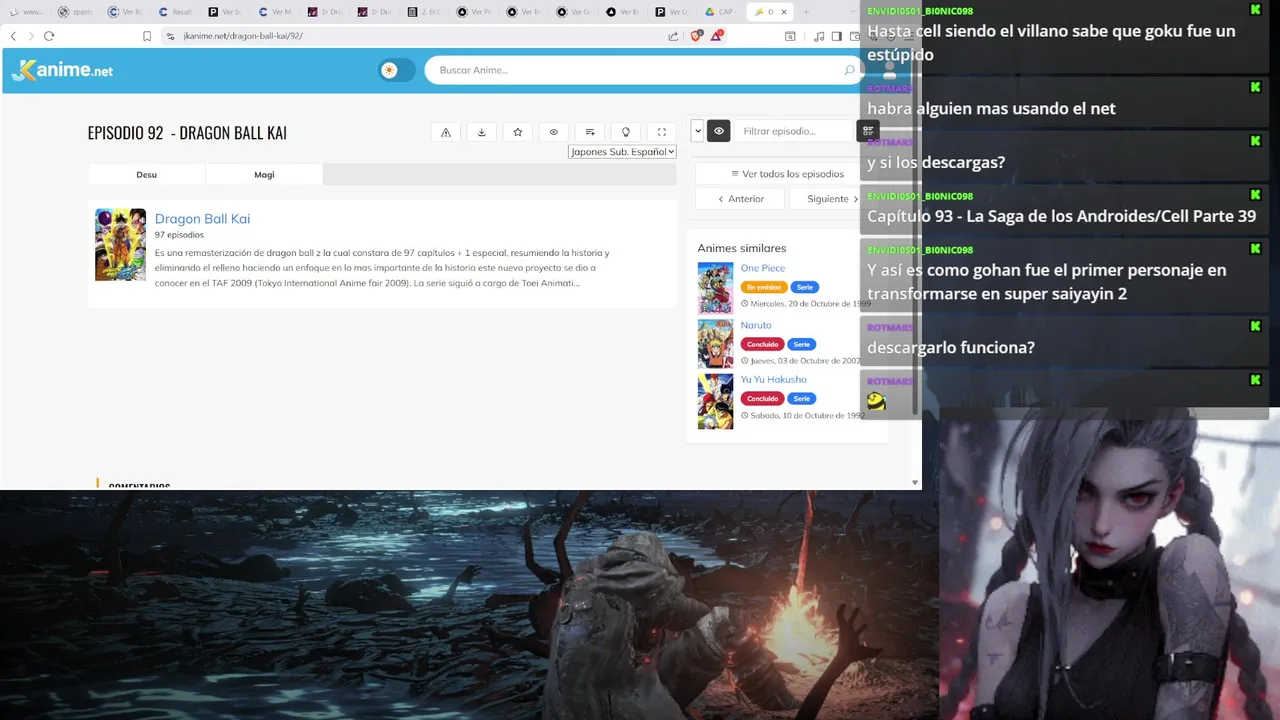Expand the small dropdown left of Filtrar episodio
This screenshot has width=1280, height=720.
(x=697, y=131)
